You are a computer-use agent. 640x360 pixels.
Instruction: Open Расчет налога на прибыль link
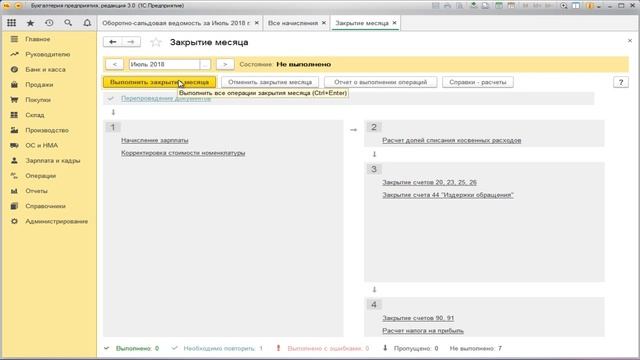pos(423,330)
